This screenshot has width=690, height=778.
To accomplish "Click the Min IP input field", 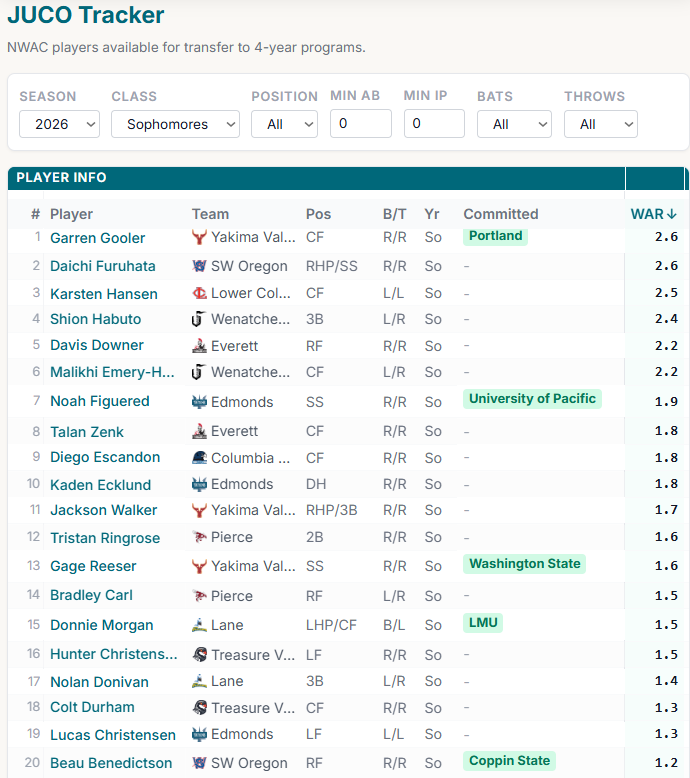I will pyautogui.click(x=435, y=124).
